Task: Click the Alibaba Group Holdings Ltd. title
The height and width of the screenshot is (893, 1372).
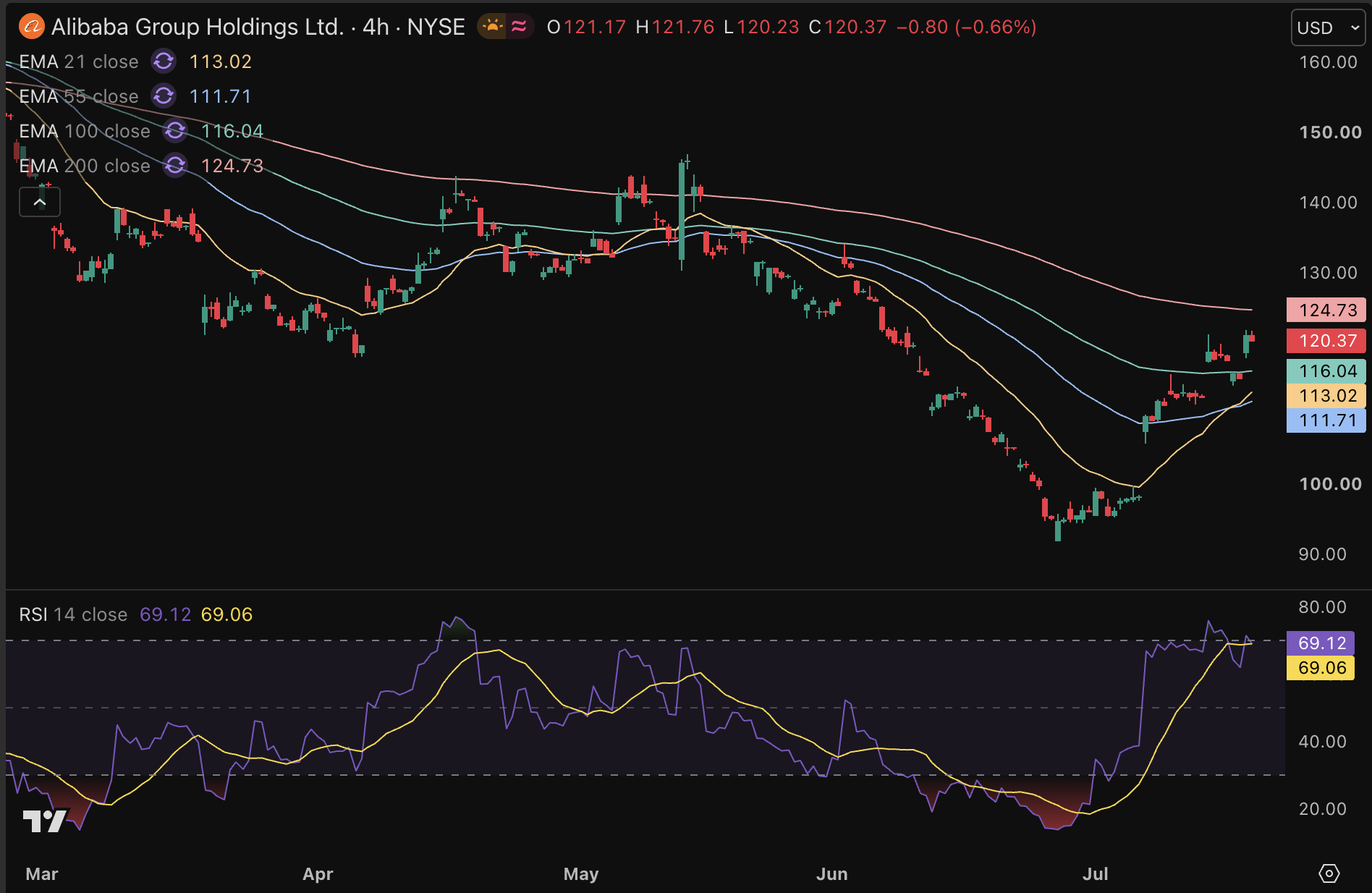Action: (198, 27)
